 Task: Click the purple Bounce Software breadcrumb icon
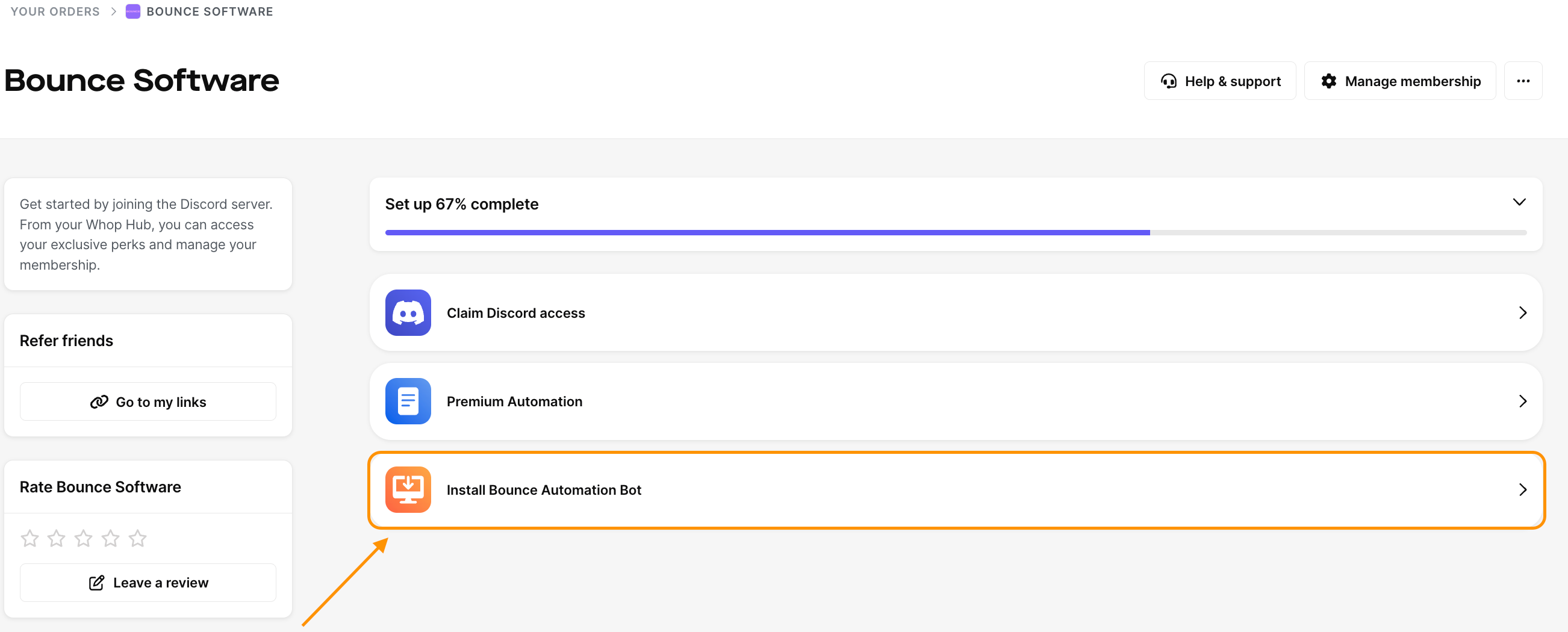coord(132,11)
